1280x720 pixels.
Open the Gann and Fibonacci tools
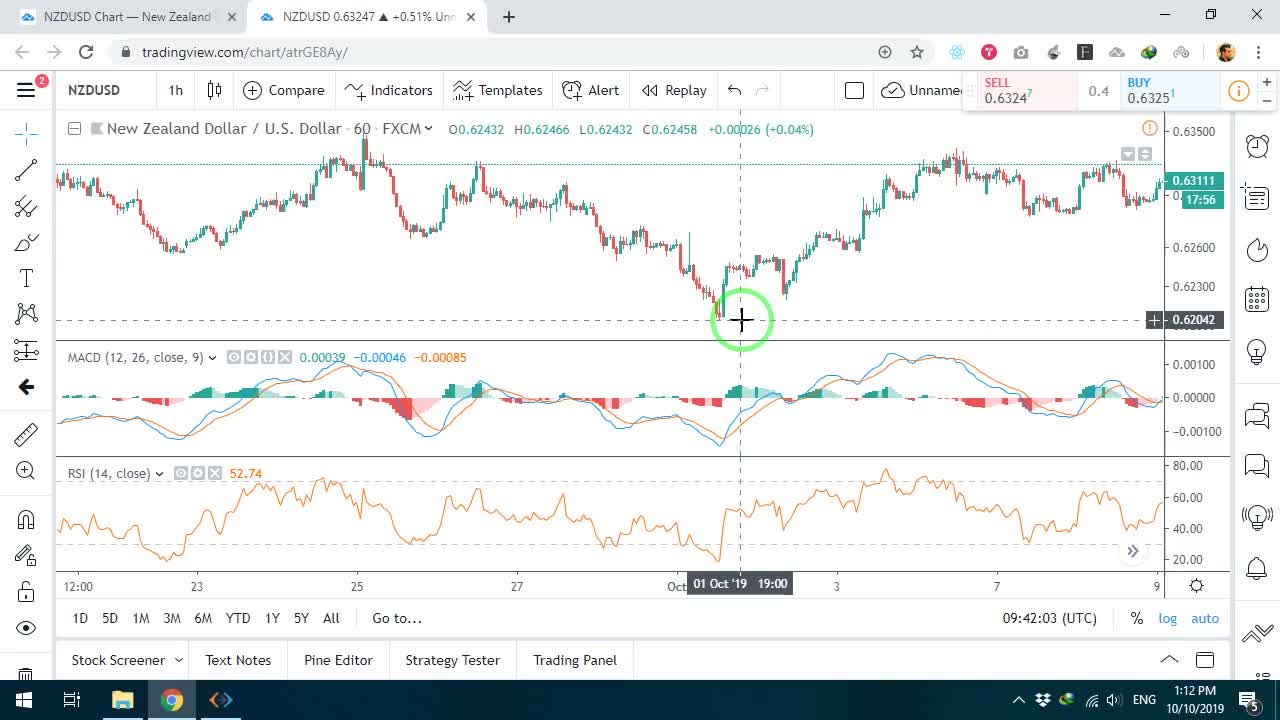pos(26,207)
